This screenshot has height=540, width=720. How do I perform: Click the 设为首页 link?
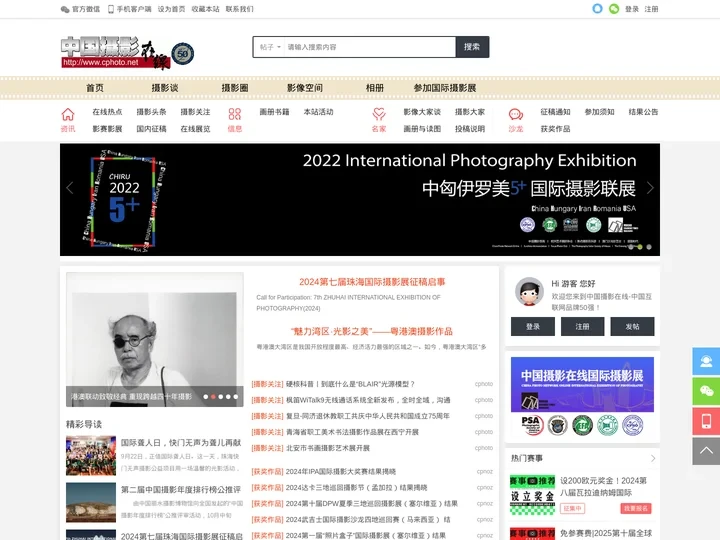coord(171,9)
